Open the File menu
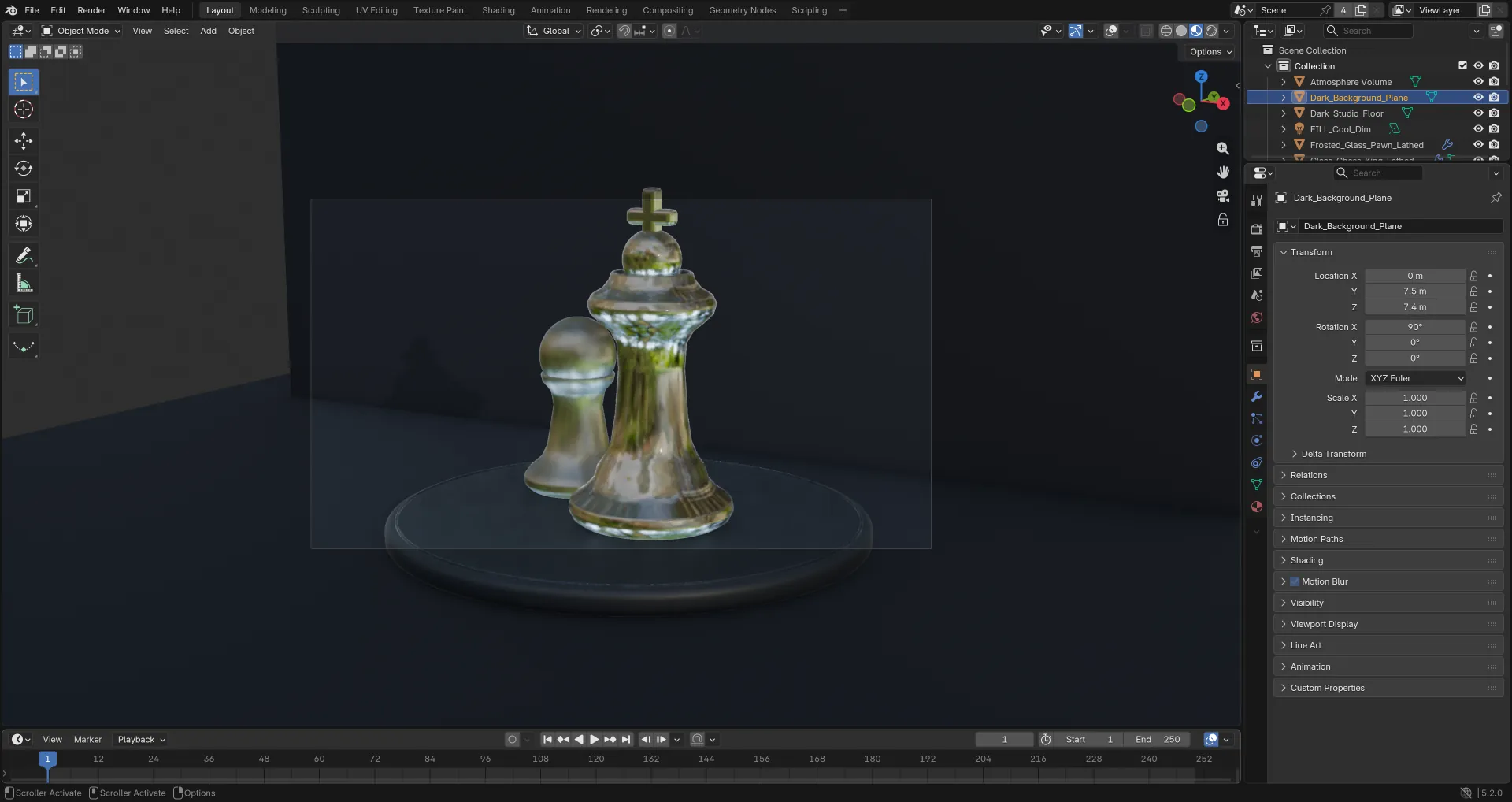This screenshot has height=802, width=1512. click(x=31, y=10)
